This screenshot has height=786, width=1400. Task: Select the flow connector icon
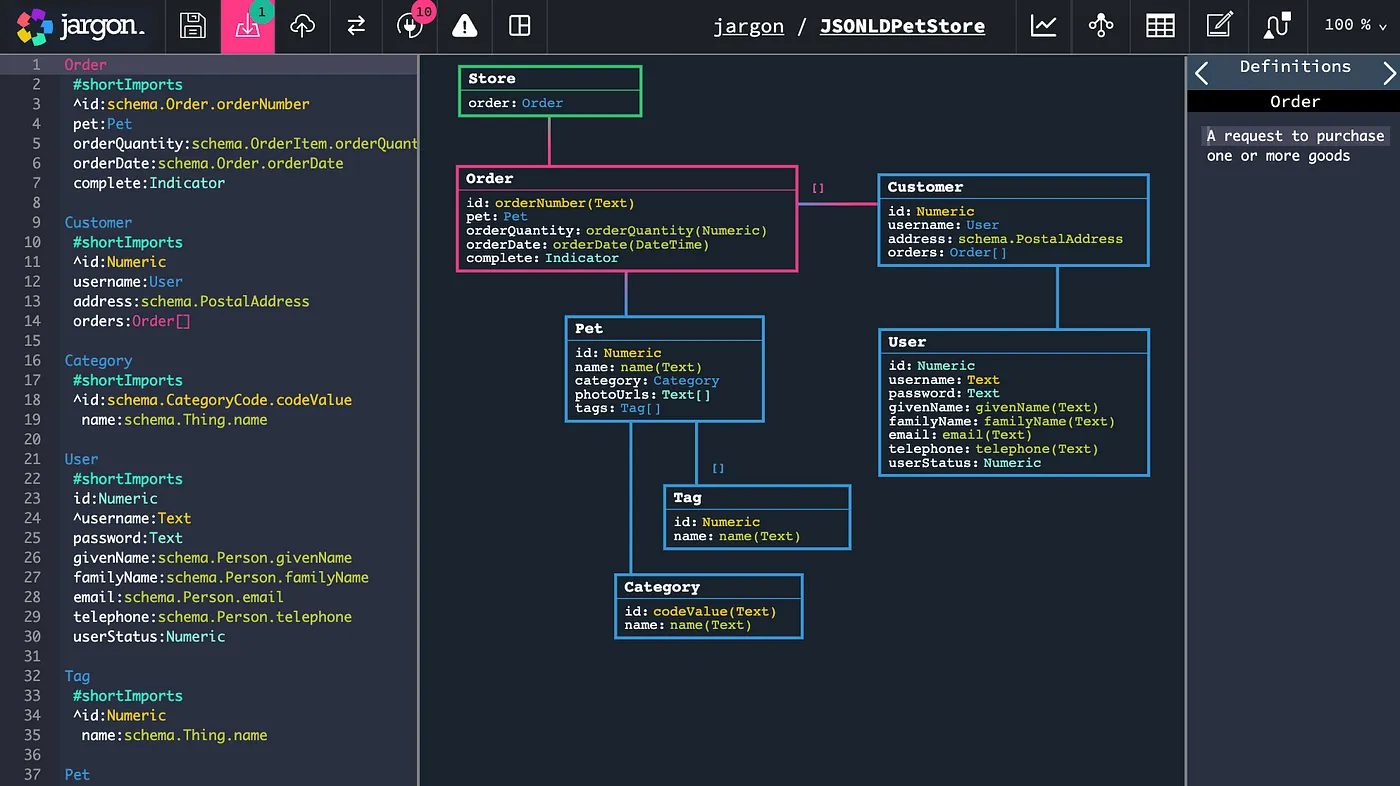click(x=1276, y=26)
